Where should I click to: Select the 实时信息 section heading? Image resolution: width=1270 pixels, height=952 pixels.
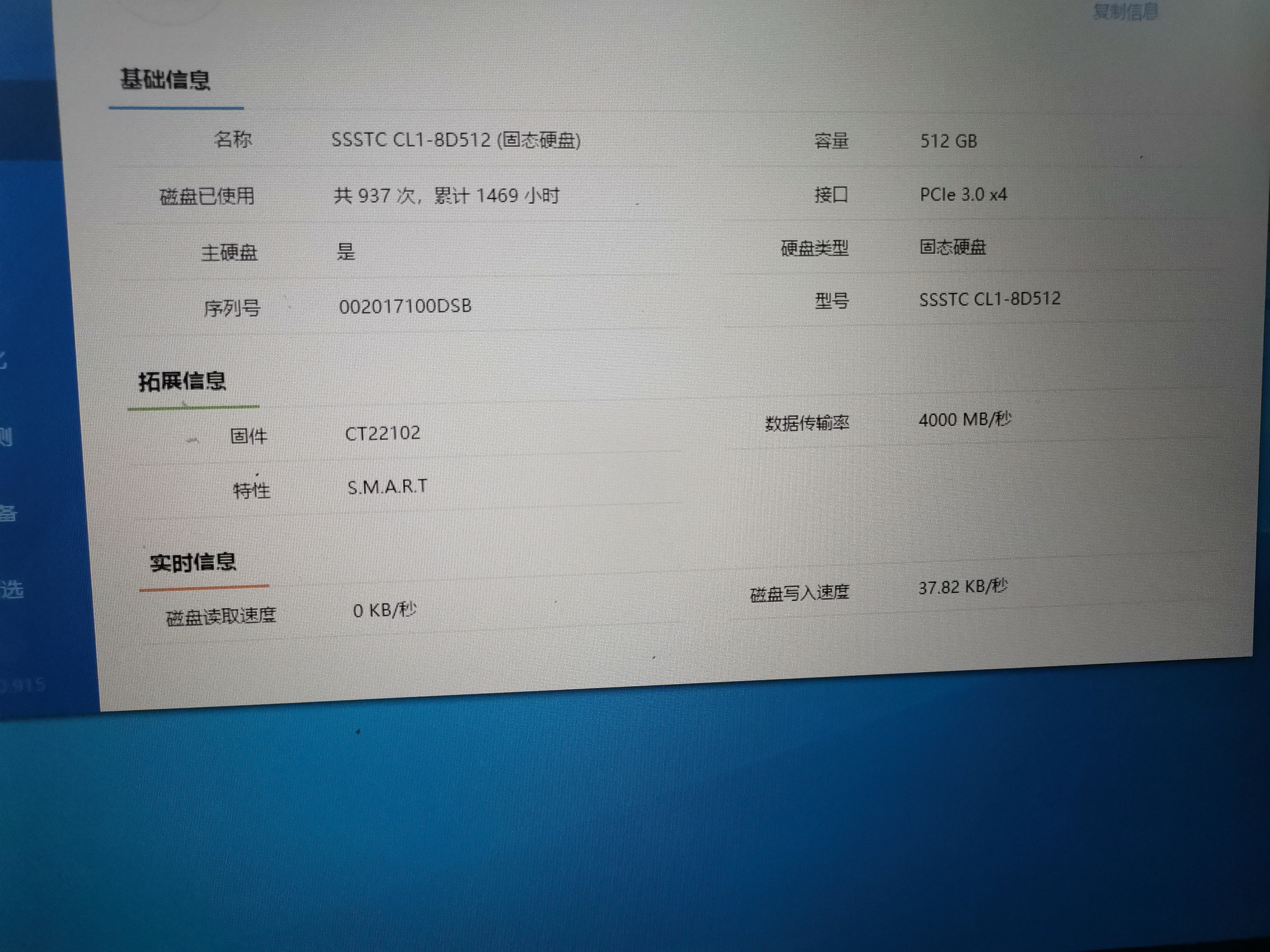(x=193, y=562)
